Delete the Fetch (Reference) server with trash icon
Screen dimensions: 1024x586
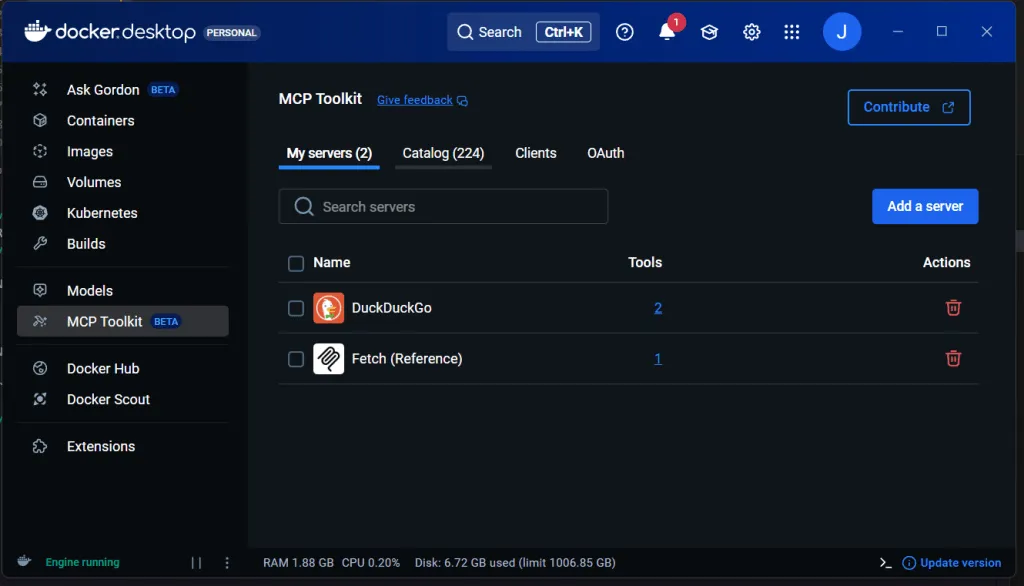pyautogui.click(x=953, y=359)
